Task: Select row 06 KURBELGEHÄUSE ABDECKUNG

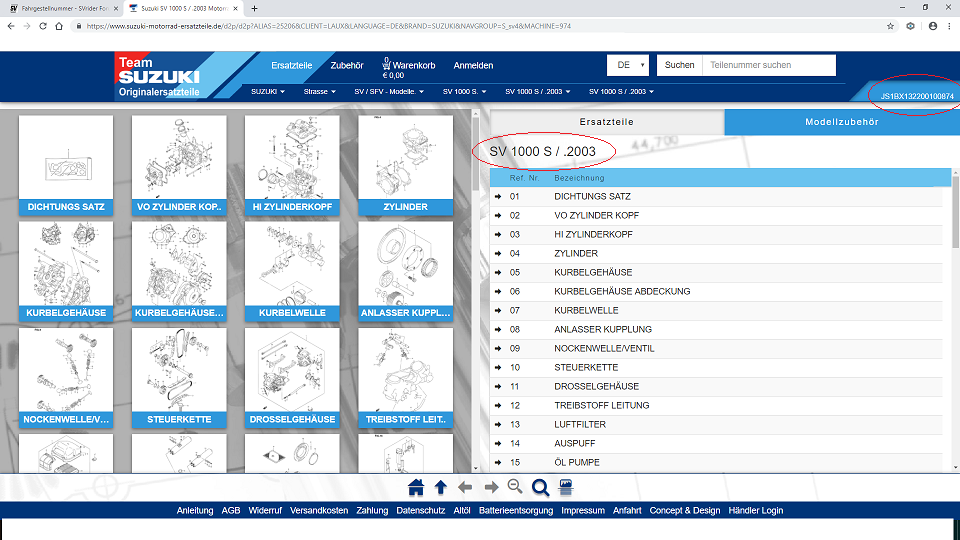Action: point(716,291)
